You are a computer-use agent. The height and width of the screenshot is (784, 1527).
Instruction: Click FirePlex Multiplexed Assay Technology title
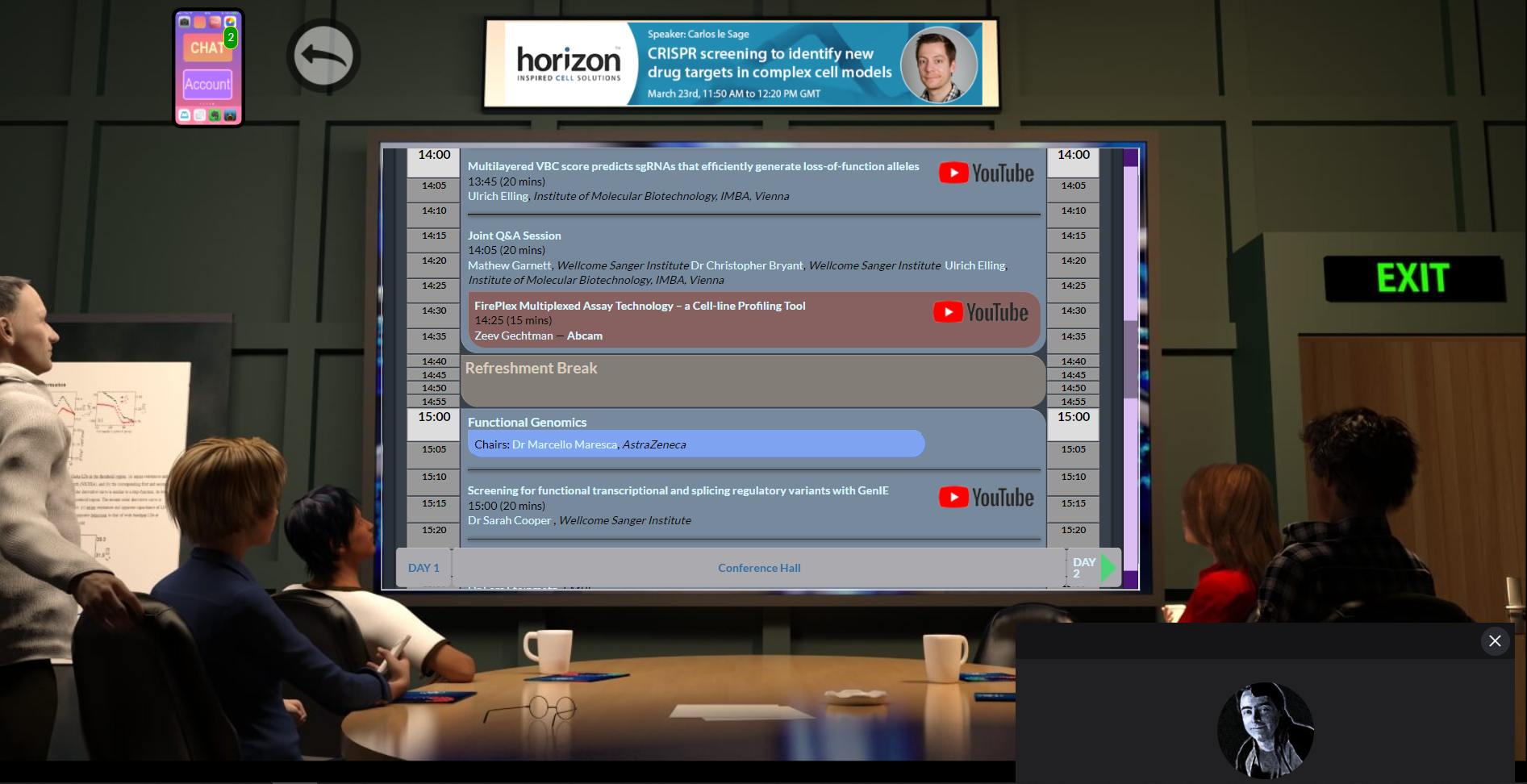click(640, 306)
